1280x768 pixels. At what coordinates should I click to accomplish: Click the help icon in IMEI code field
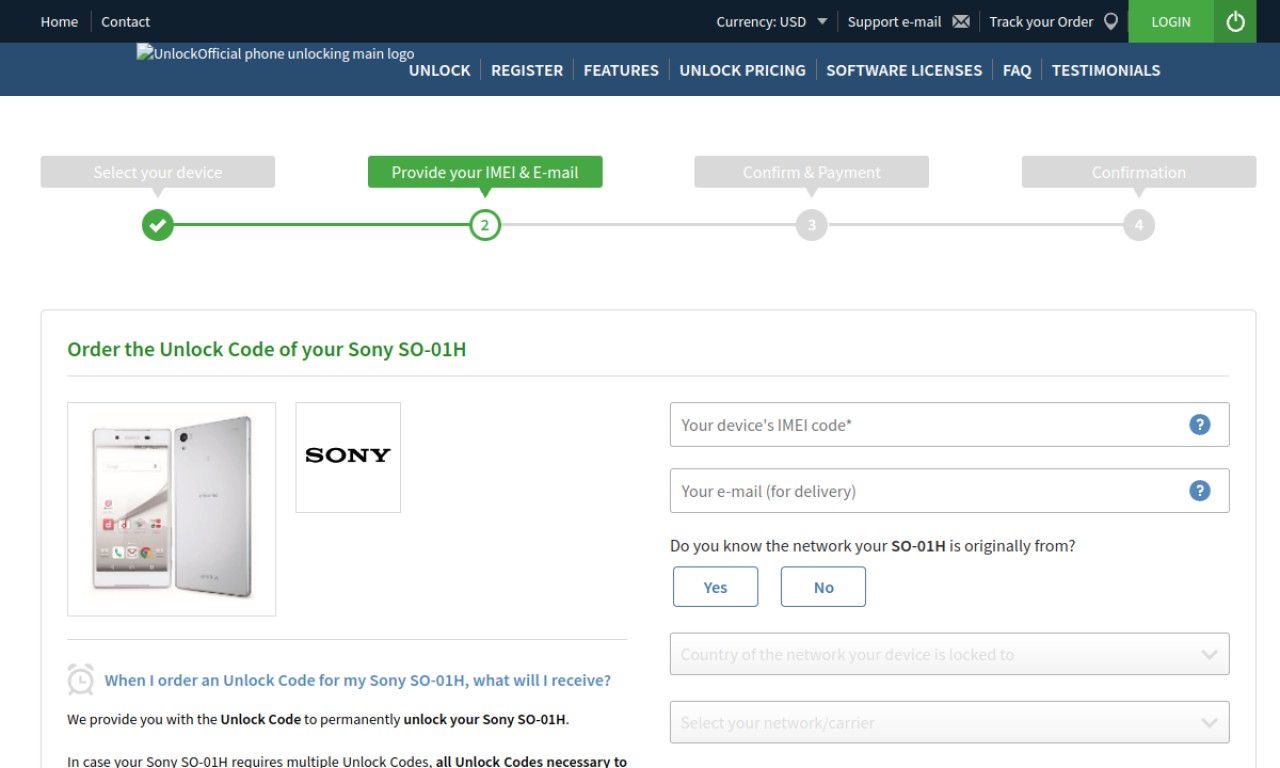(x=1200, y=425)
